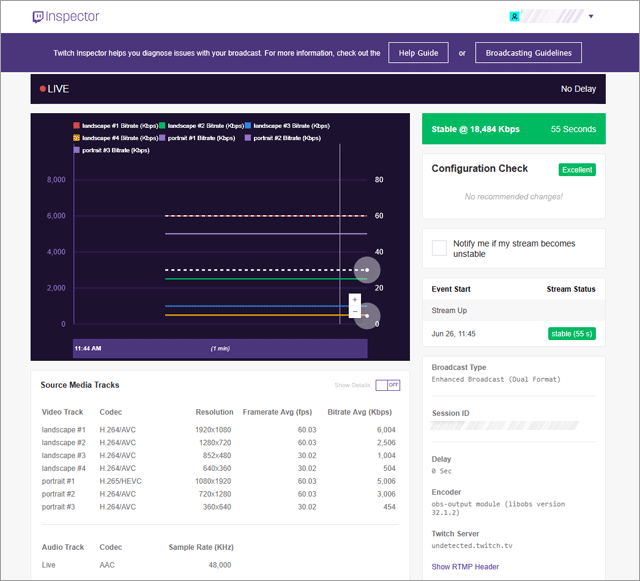This screenshot has width=640, height=581.
Task: Click the undetected.twitch.tv server text
Action: pos(472,545)
